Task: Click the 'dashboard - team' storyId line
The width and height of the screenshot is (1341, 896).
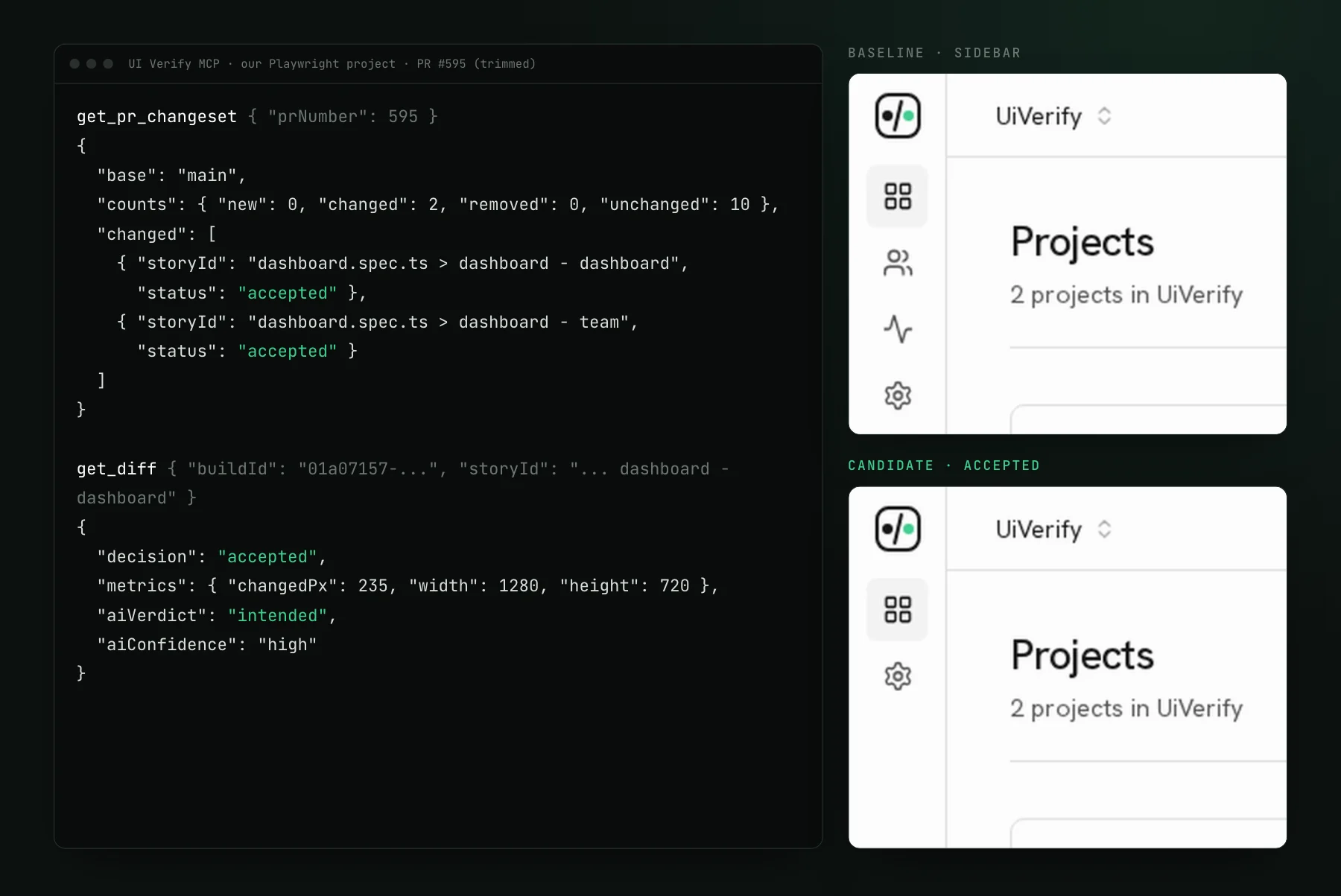Action: point(378,323)
